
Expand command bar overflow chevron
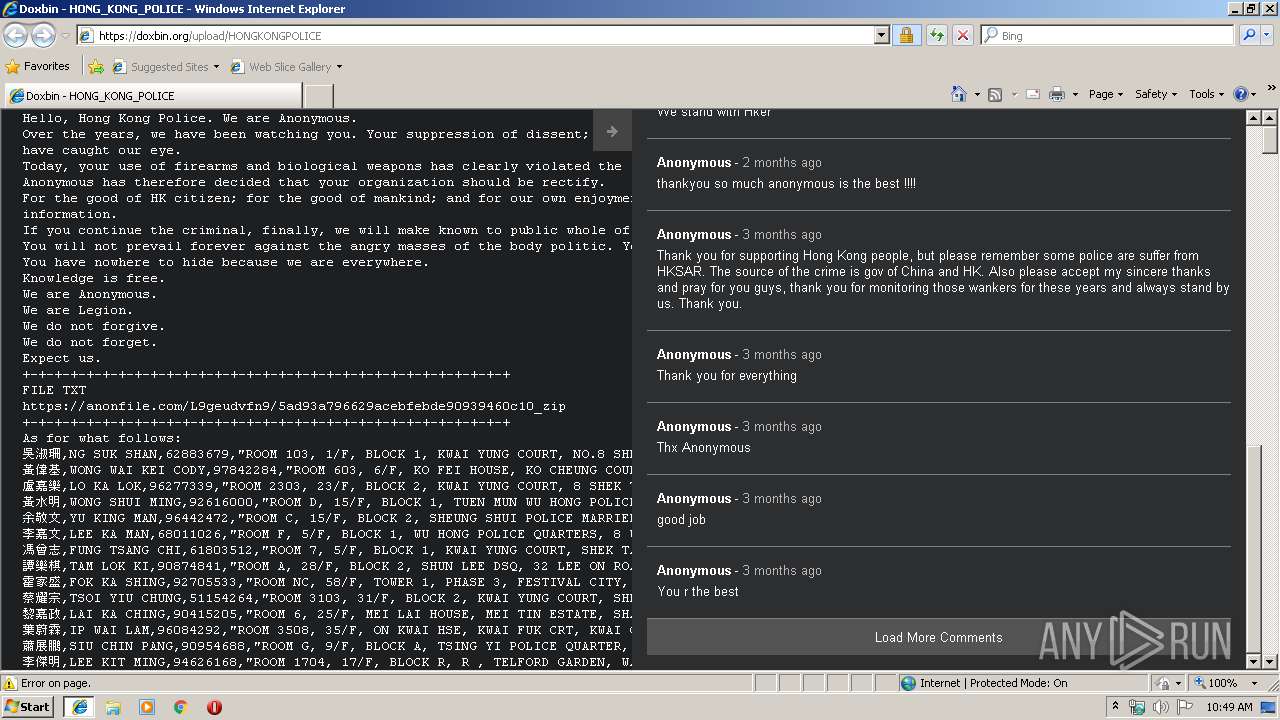click(x=1272, y=90)
